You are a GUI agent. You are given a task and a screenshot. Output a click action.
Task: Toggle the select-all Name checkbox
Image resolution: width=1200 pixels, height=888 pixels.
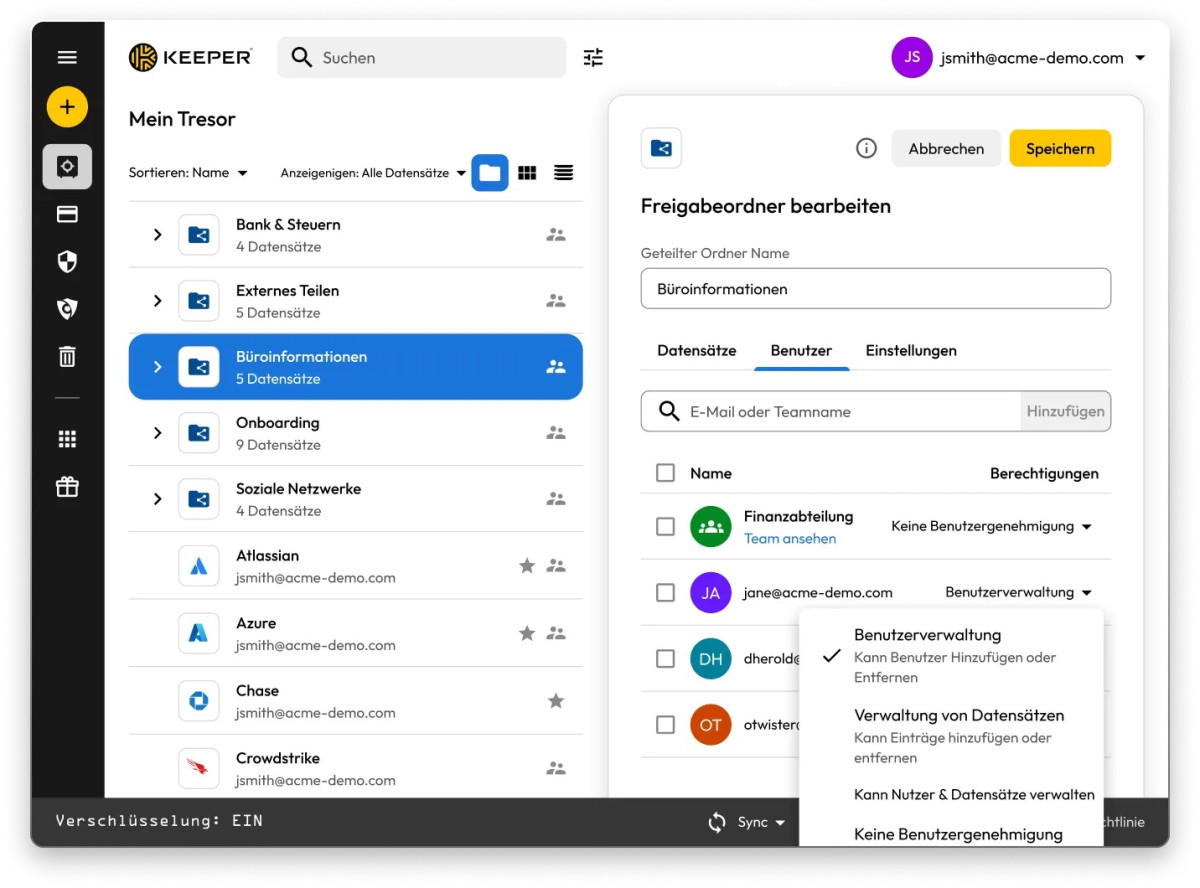coord(665,473)
